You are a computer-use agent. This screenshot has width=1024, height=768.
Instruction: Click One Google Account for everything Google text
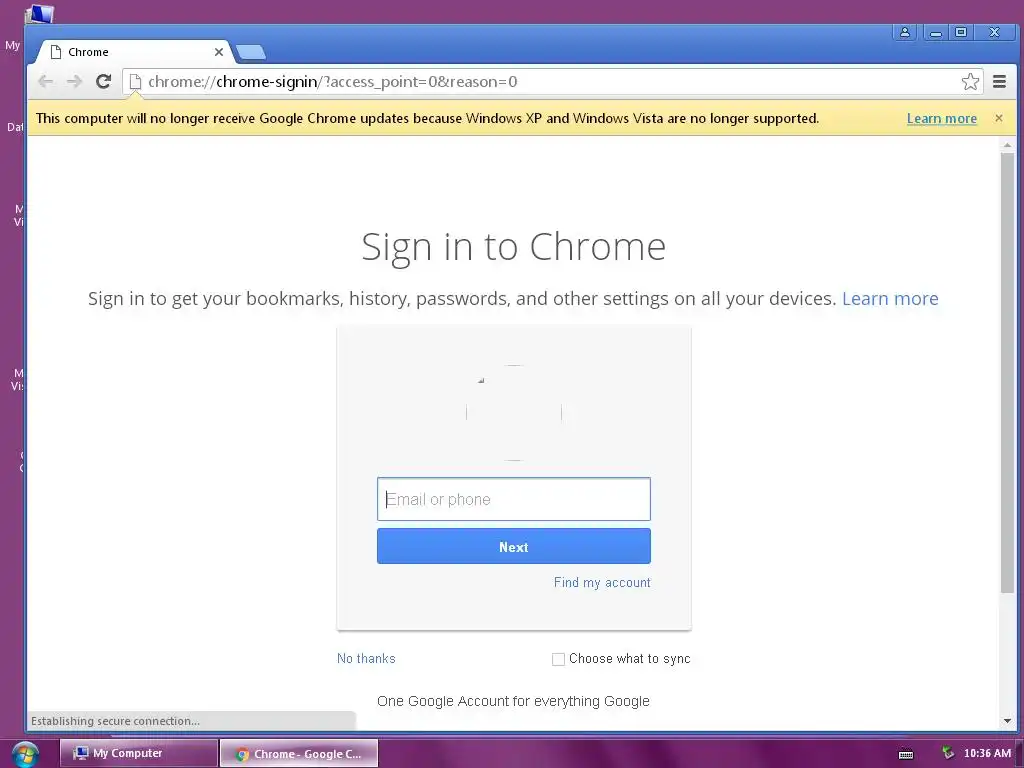[513, 701]
